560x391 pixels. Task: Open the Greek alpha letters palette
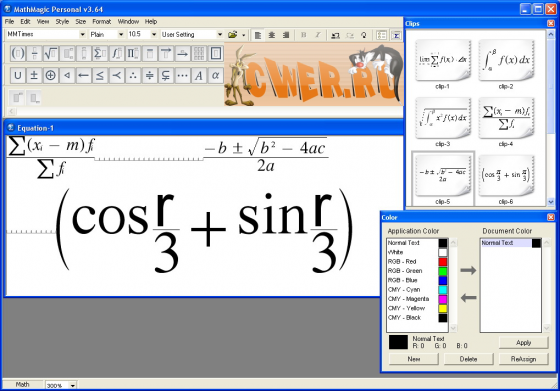click(215, 75)
